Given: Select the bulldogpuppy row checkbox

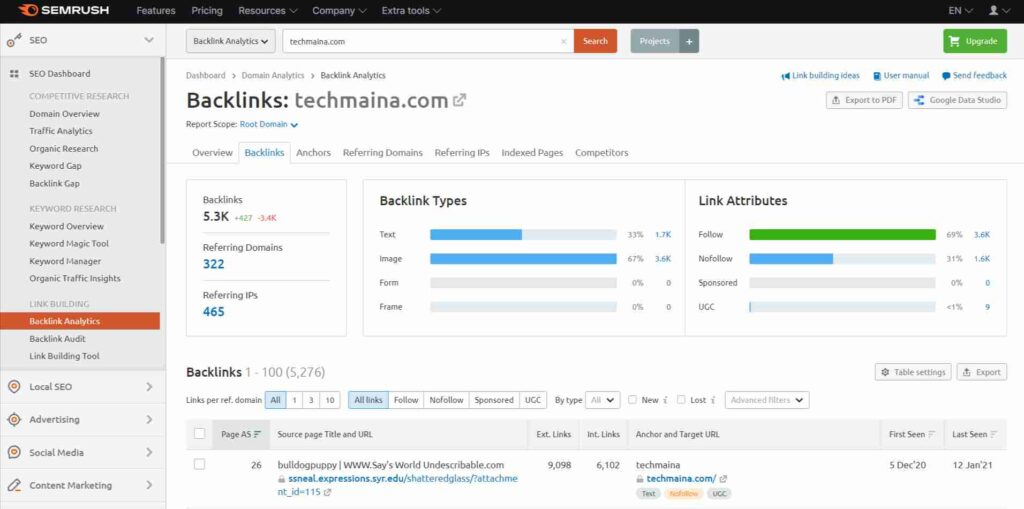Looking at the screenshot, I should [x=199, y=465].
